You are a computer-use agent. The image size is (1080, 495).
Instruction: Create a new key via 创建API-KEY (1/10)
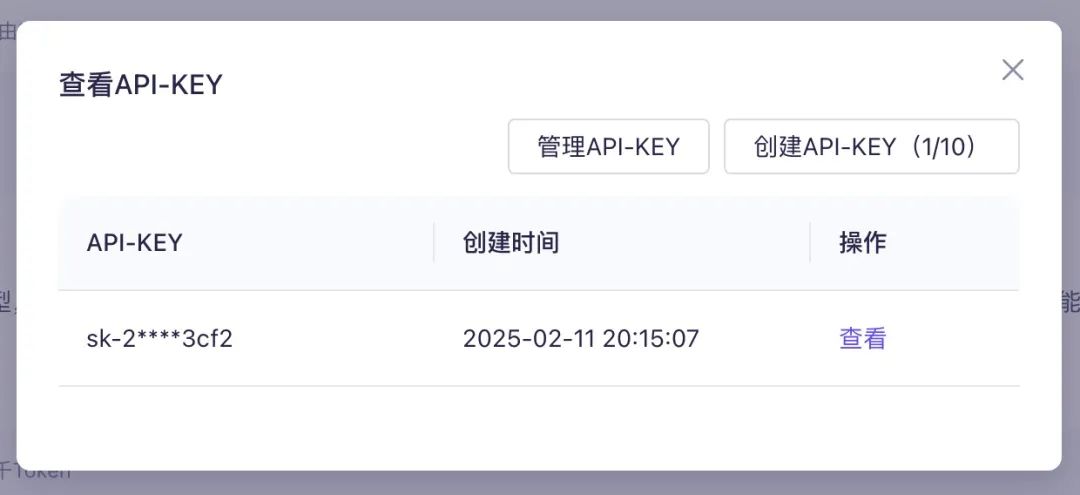click(871, 147)
